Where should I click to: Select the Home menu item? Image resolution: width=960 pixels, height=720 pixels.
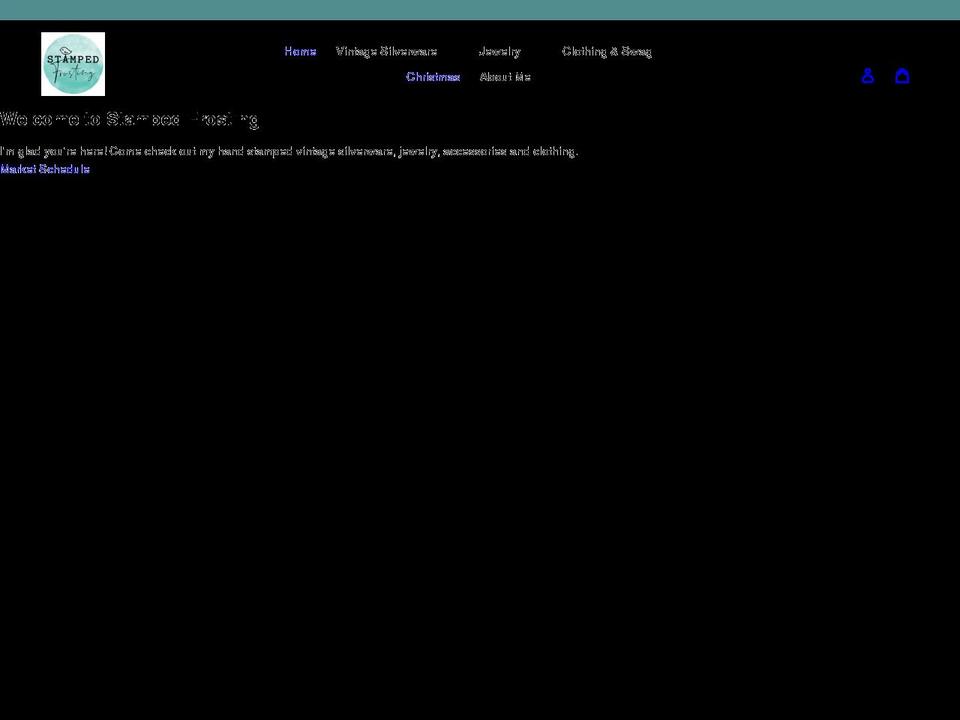point(299,51)
